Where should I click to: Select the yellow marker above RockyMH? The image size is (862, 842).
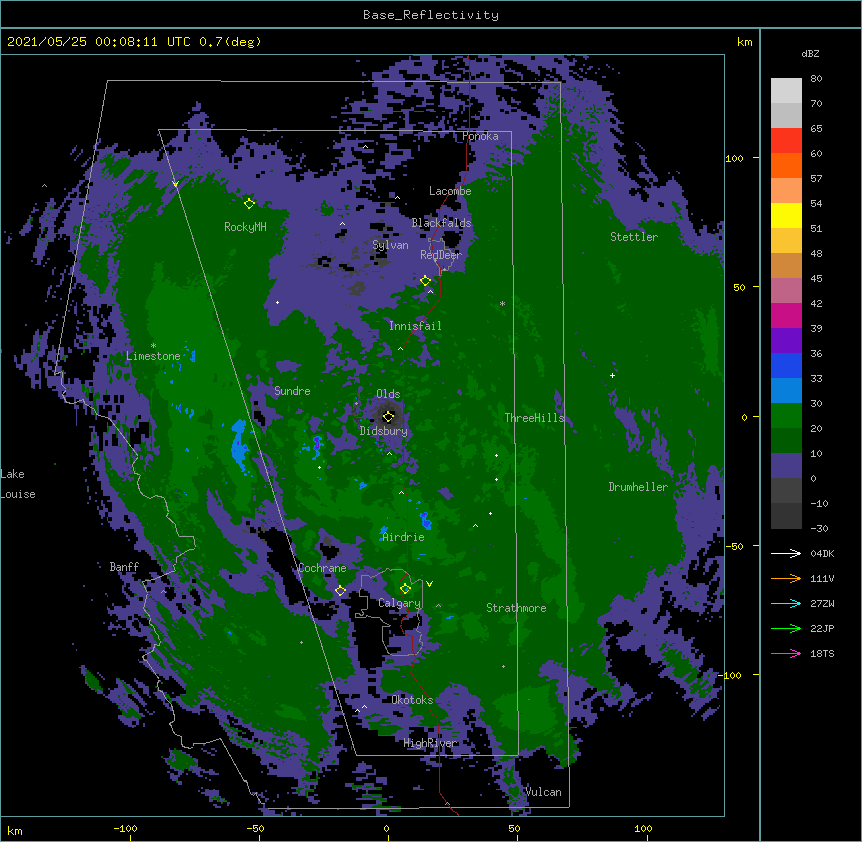[249, 203]
